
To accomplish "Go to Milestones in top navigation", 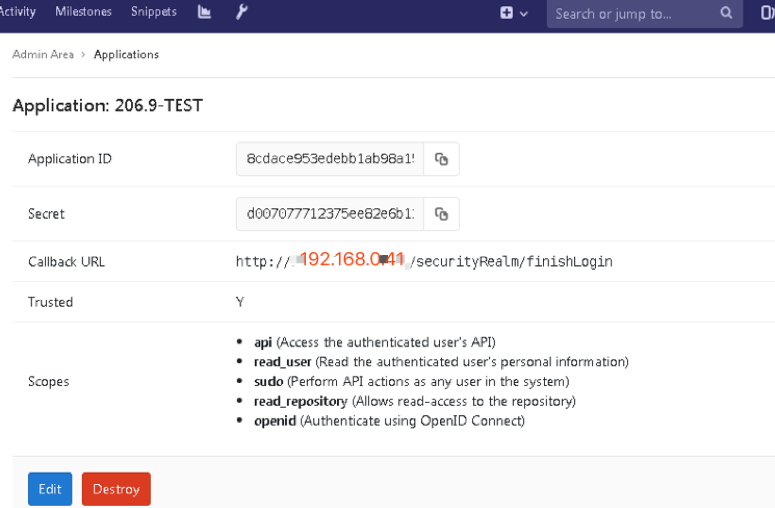I will (x=83, y=12).
